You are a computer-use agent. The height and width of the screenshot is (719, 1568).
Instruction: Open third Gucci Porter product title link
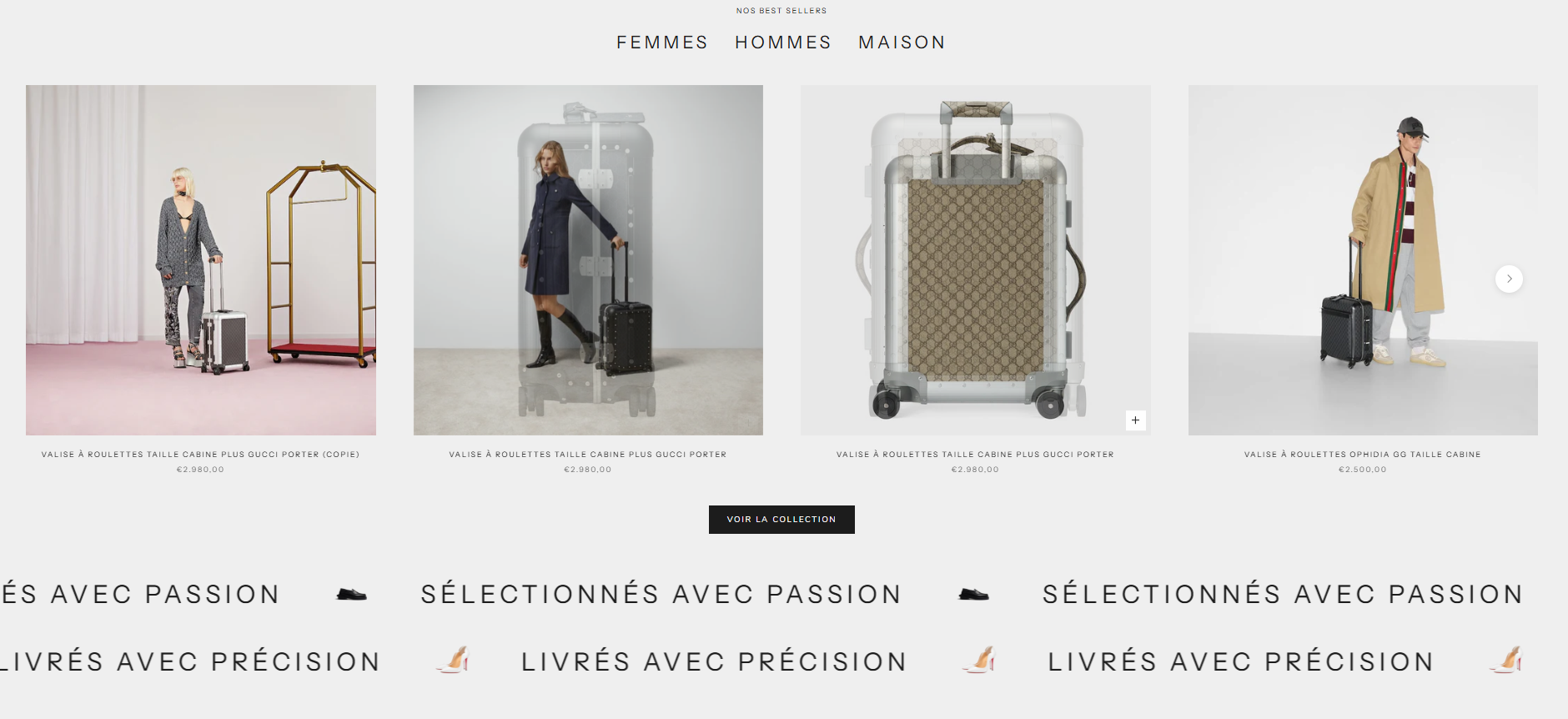(x=975, y=455)
